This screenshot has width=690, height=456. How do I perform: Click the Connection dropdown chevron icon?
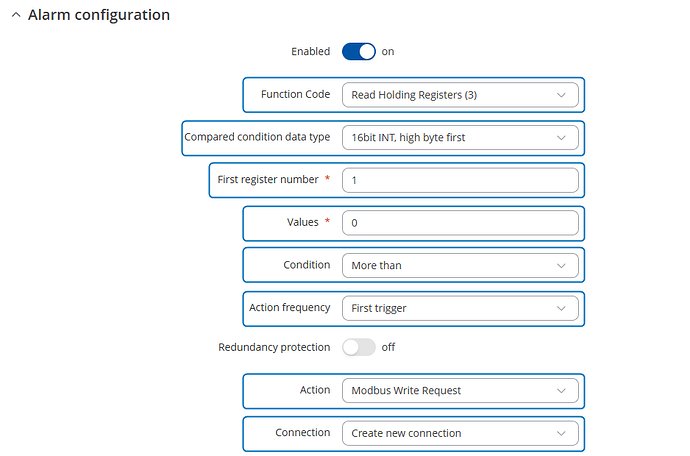(x=561, y=433)
